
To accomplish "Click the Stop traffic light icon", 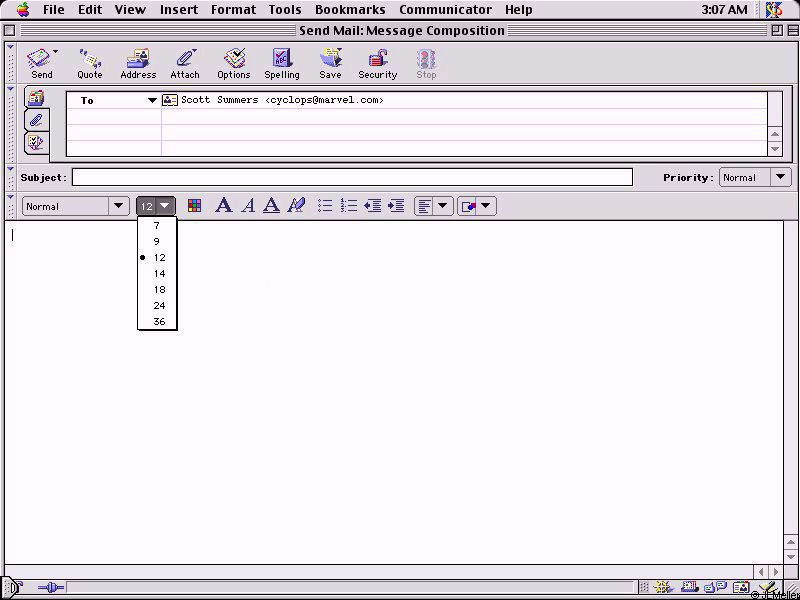I will [x=426, y=64].
